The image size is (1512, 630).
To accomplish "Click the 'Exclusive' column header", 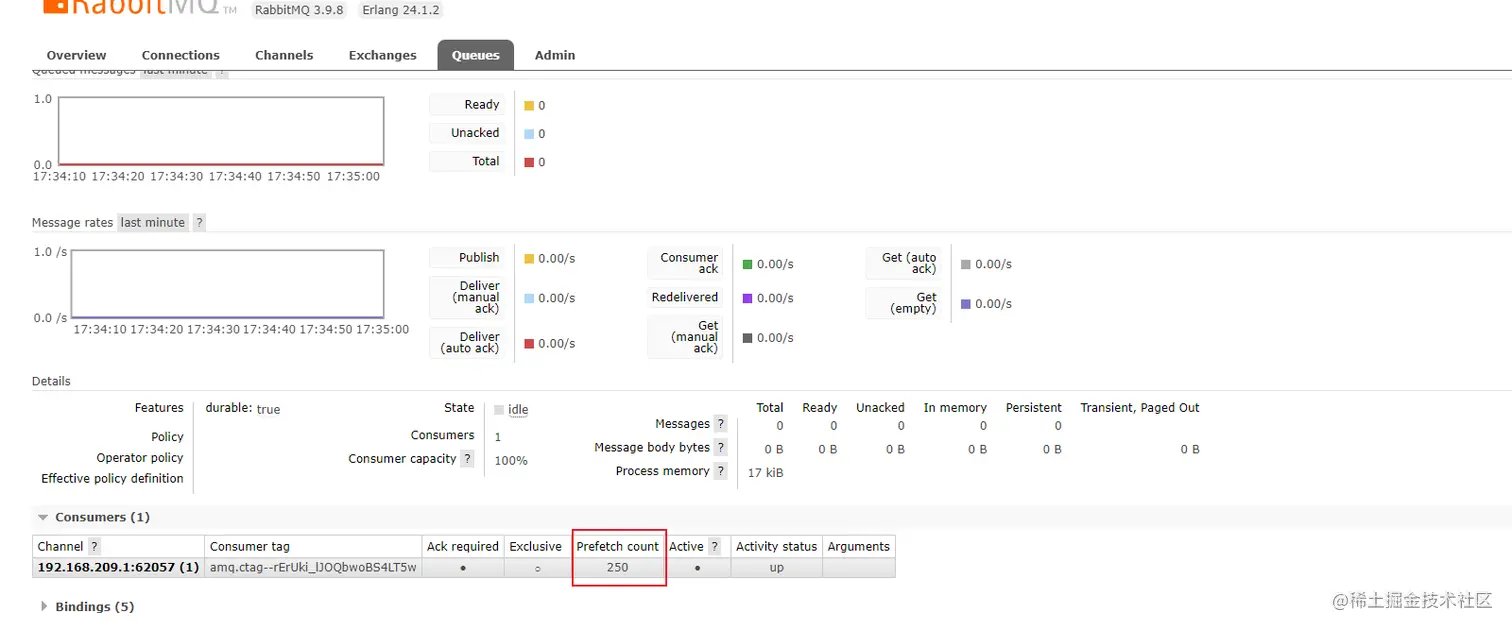I will (536, 546).
